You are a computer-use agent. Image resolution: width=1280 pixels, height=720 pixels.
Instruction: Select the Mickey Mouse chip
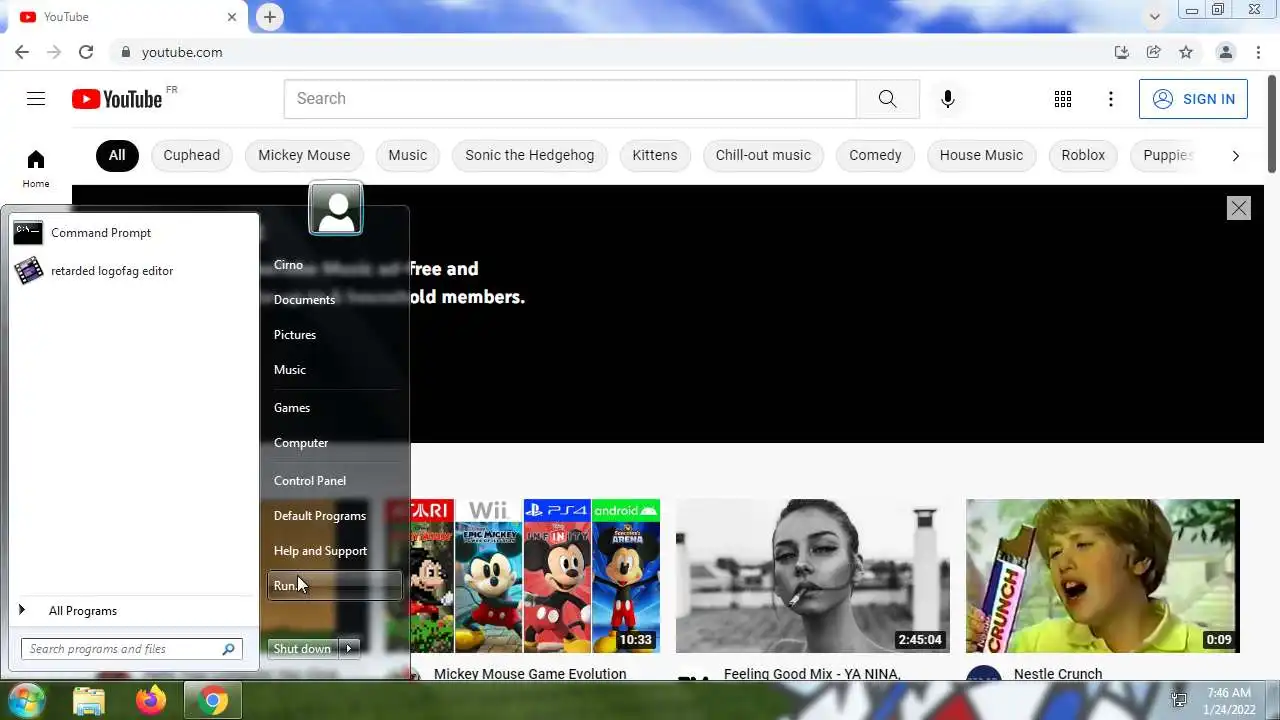304,155
